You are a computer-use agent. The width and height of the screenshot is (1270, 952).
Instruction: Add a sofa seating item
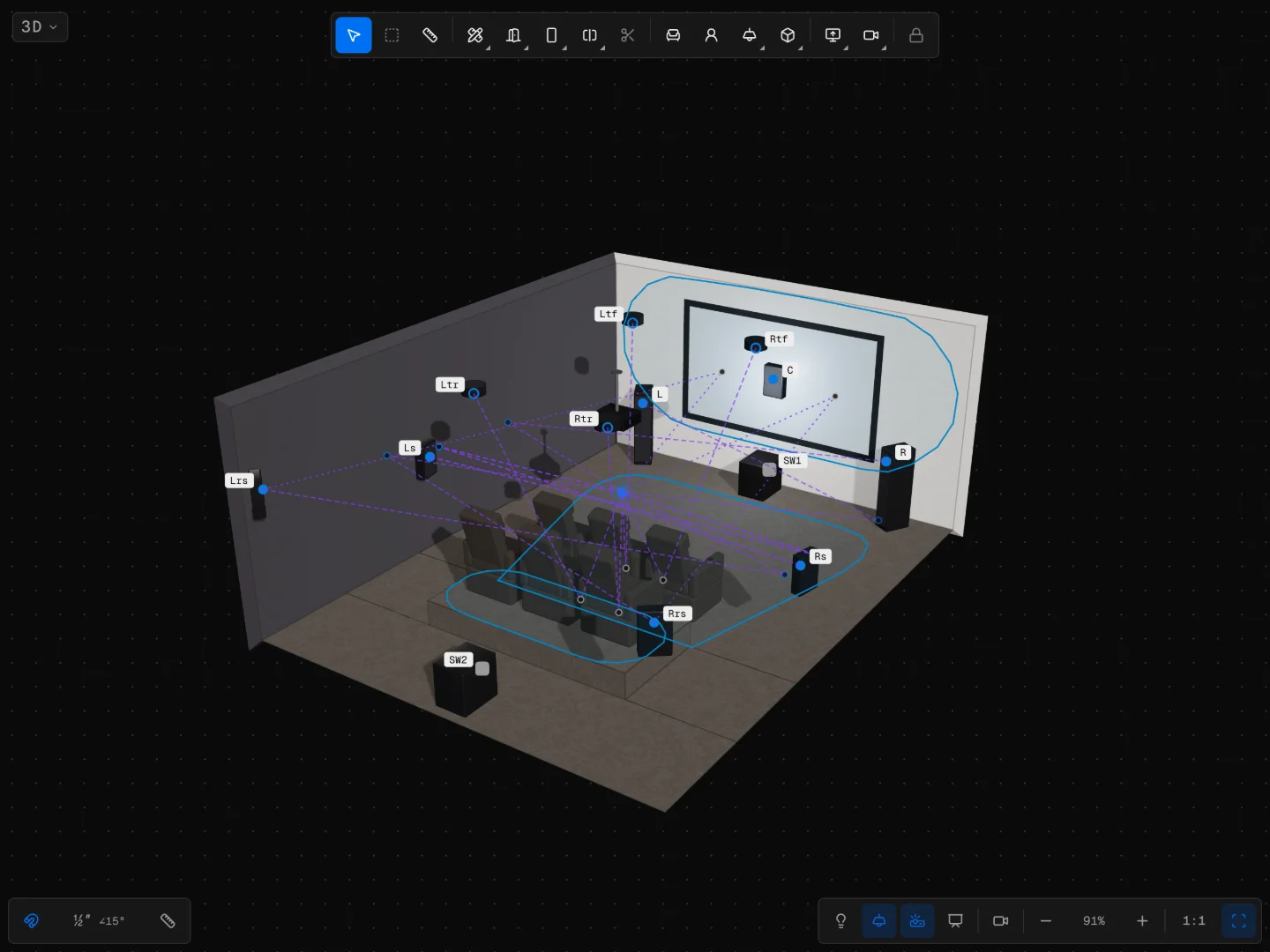673,35
